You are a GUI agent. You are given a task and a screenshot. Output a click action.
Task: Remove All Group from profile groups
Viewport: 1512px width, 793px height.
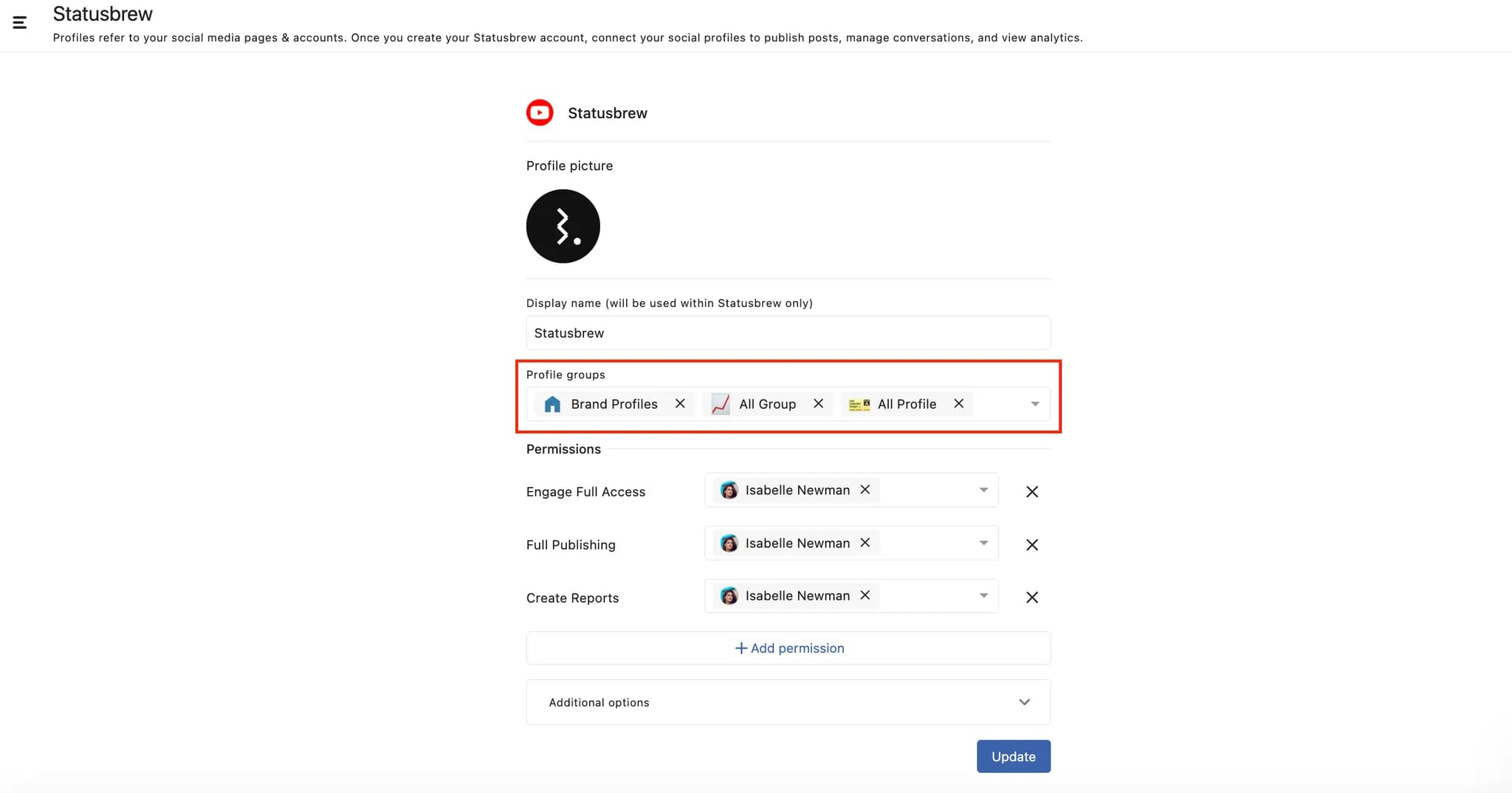coord(818,404)
